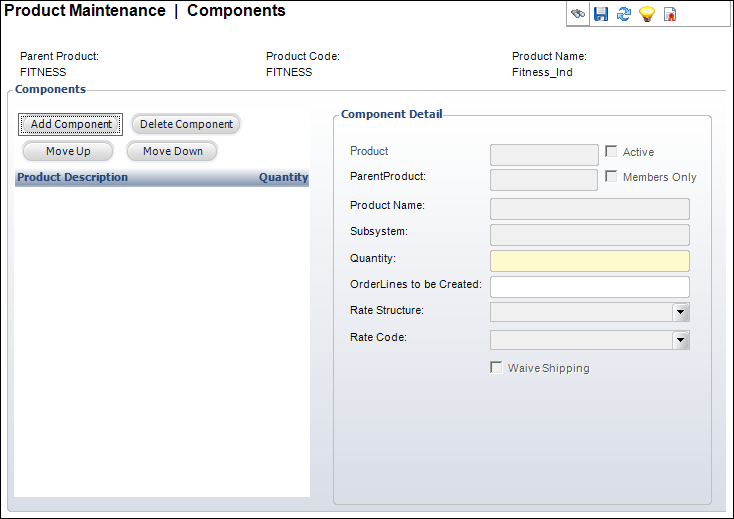Open the Rate Code dropdown

(x=680, y=340)
